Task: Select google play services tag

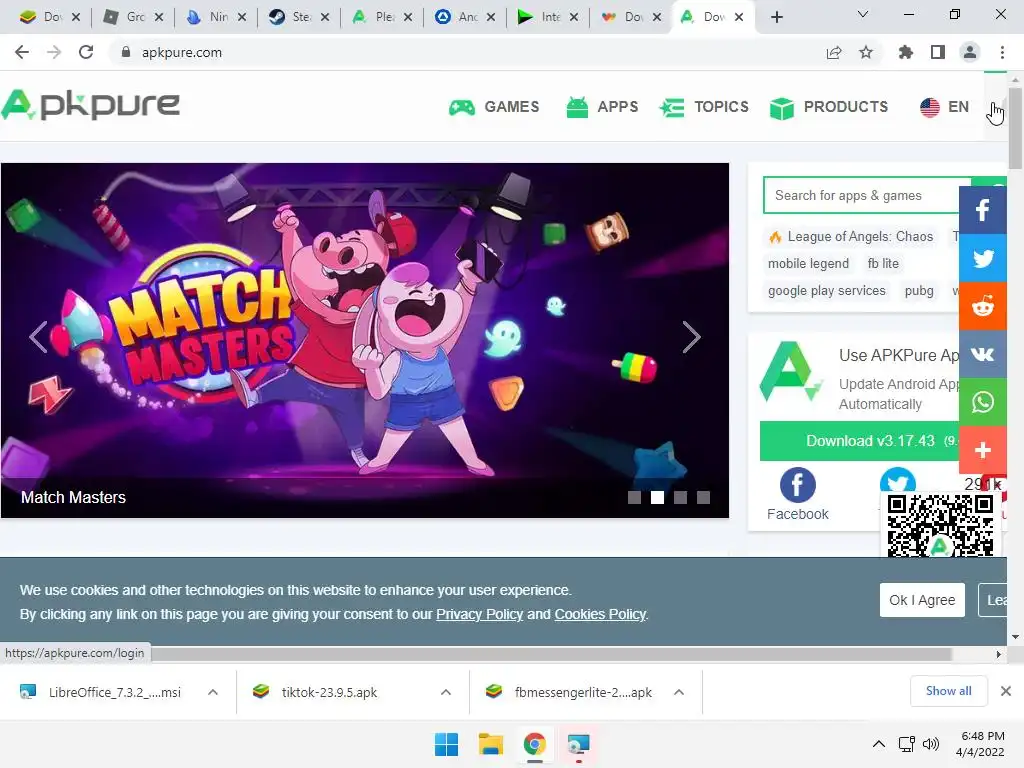Action: click(x=827, y=291)
